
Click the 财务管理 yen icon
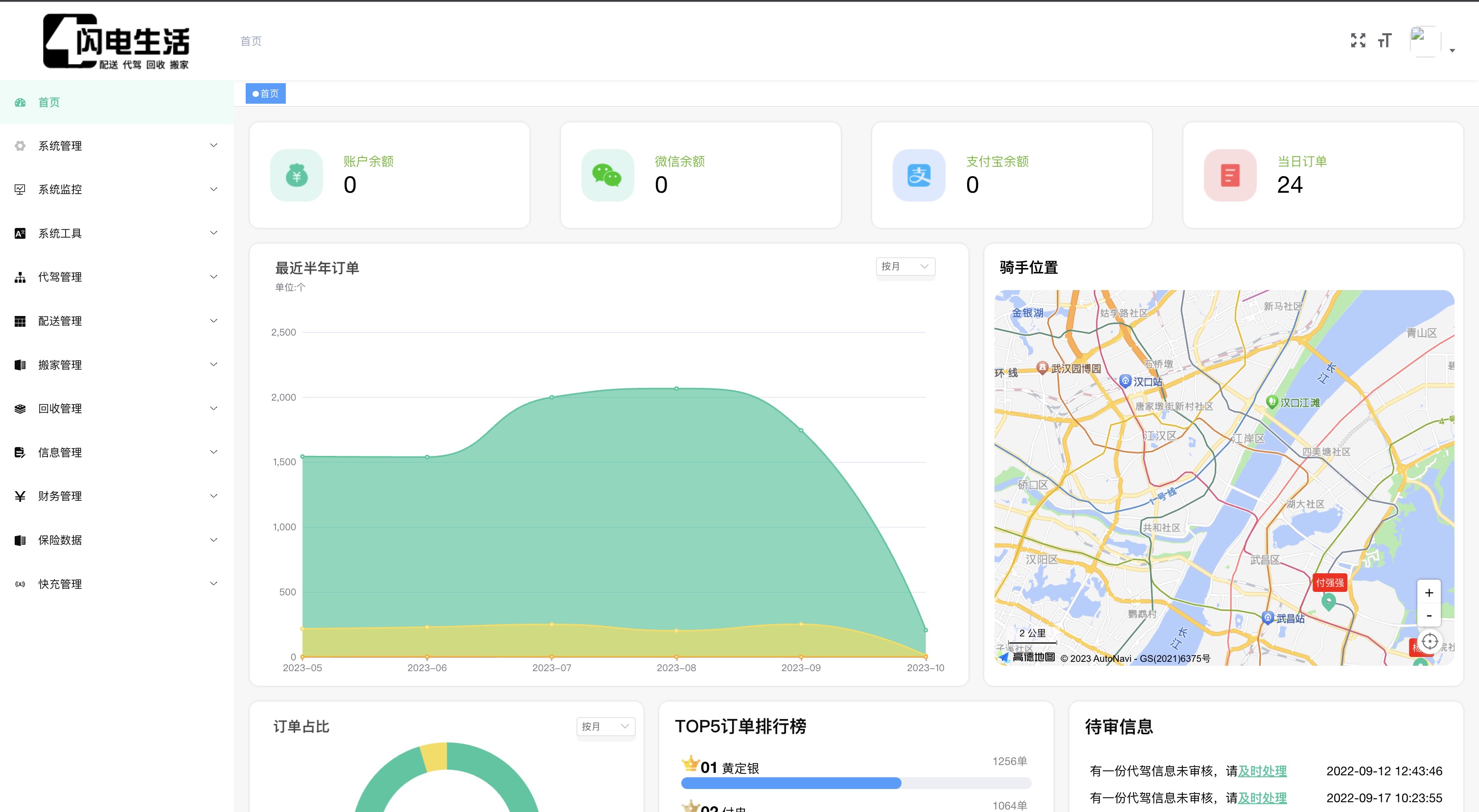pyautogui.click(x=20, y=496)
